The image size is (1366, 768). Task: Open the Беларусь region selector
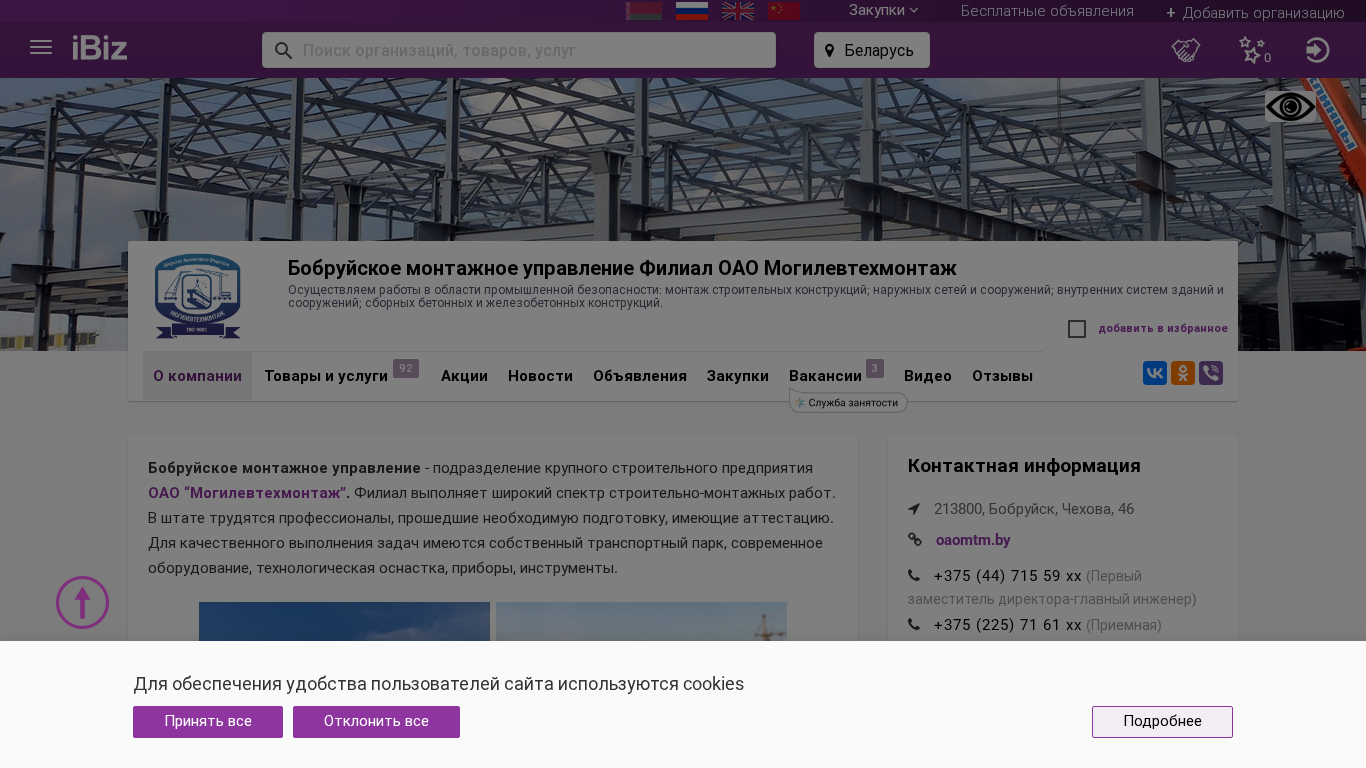point(872,50)
